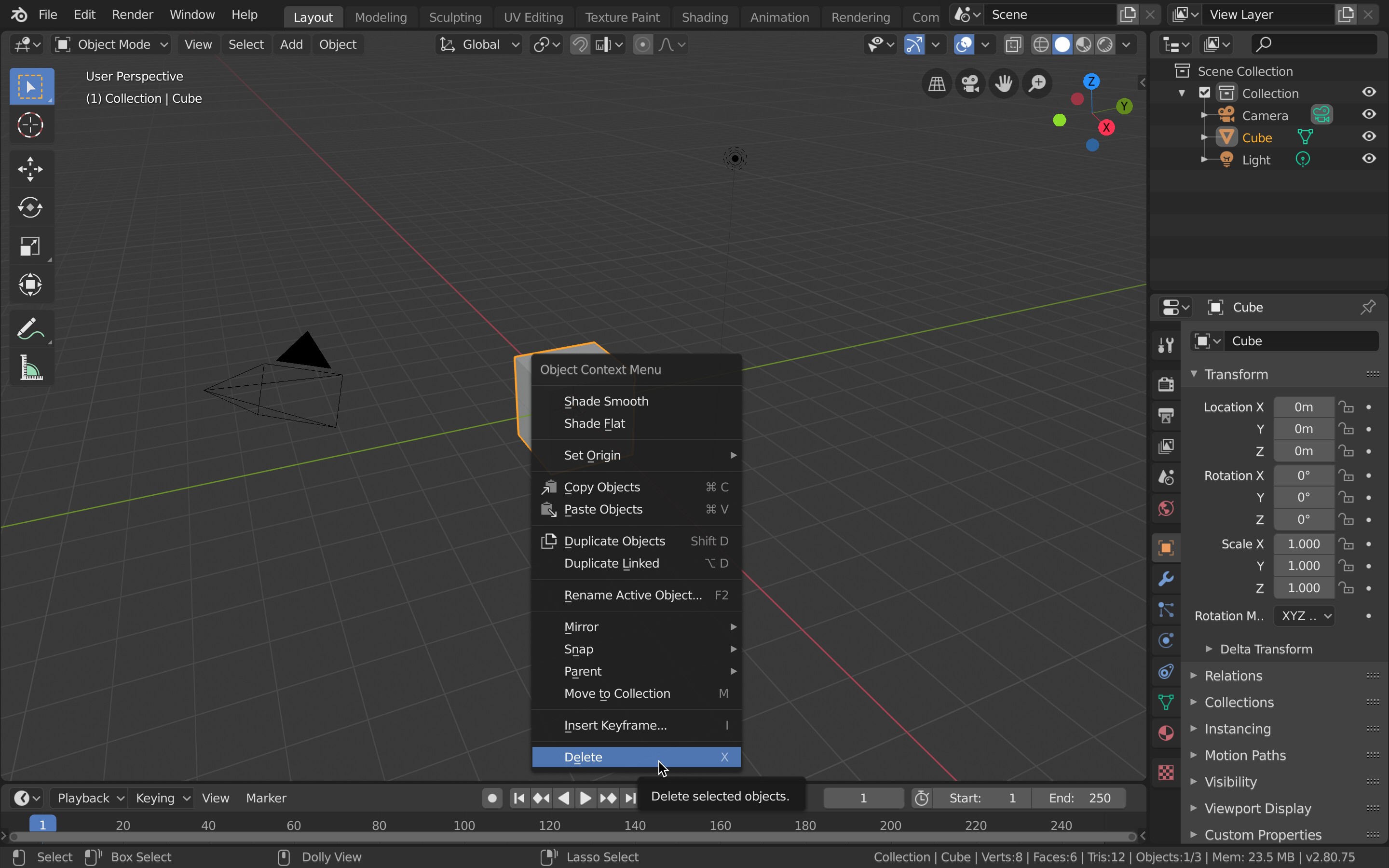Toggle camera view in viewport
This screenshot has height=868, width=1389.
pyautogui.click(x=970, y=84)
